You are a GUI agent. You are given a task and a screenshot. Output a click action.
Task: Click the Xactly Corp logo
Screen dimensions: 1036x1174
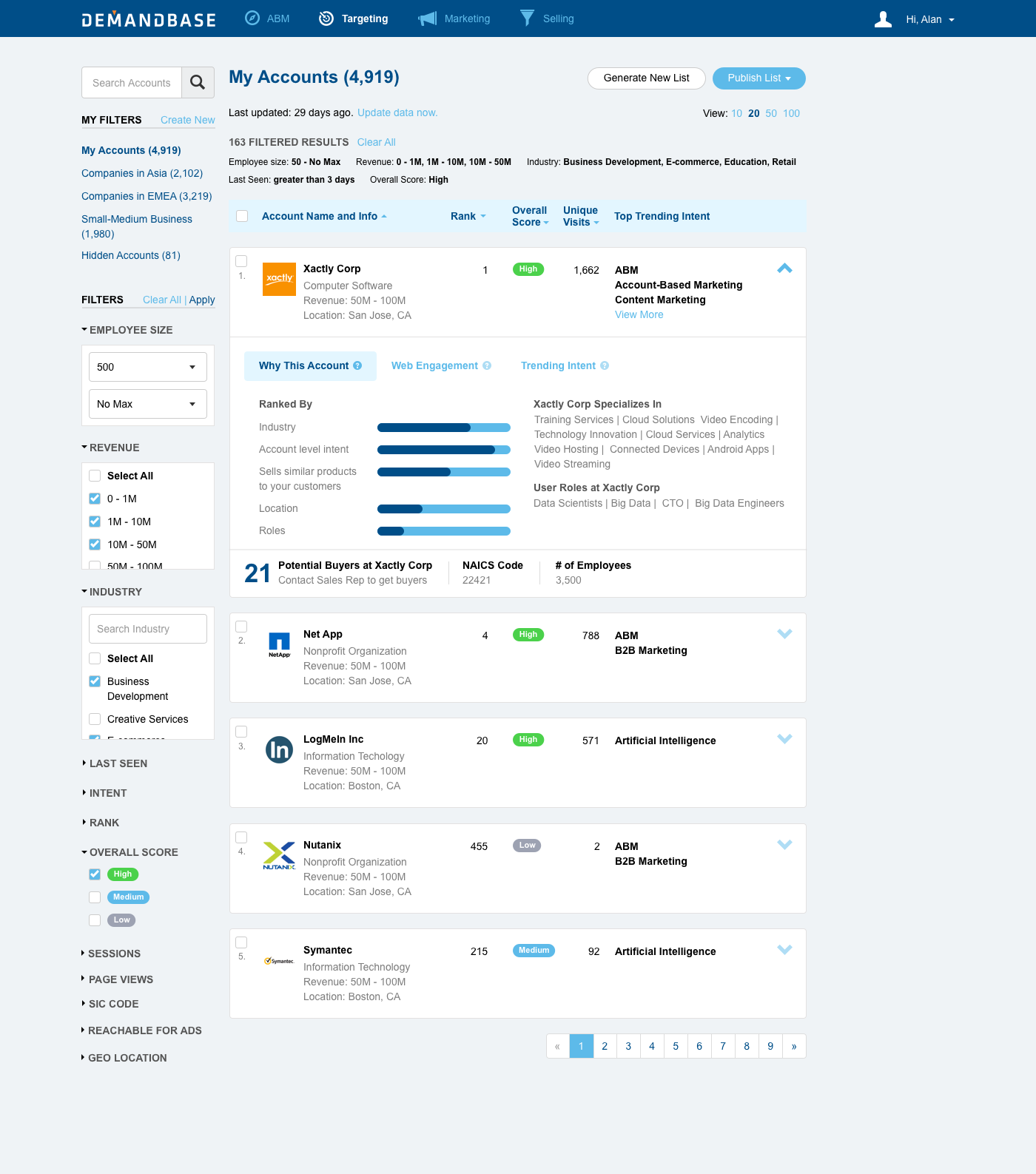[279, 279]
